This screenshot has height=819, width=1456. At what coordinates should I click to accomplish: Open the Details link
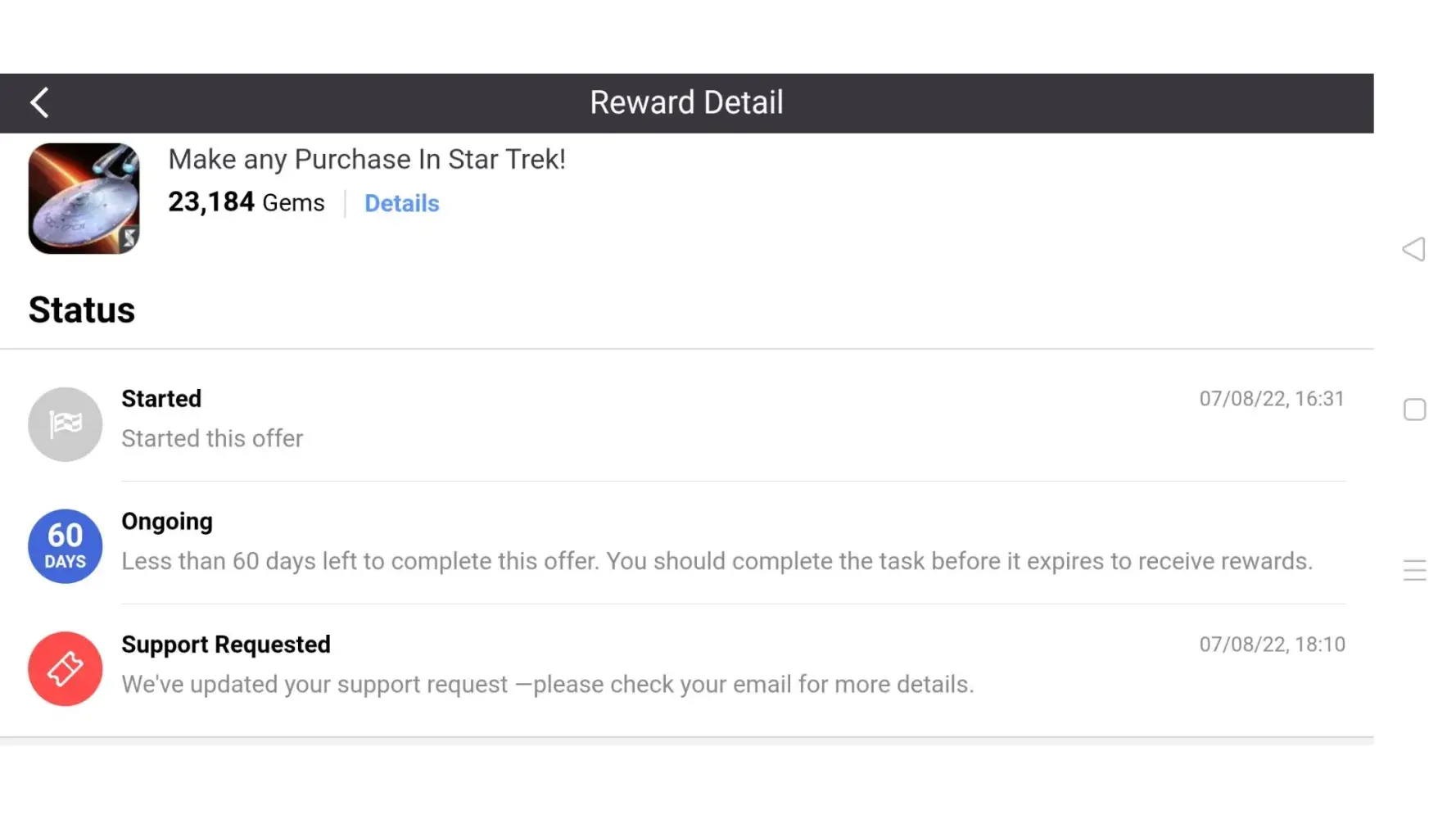401,203
